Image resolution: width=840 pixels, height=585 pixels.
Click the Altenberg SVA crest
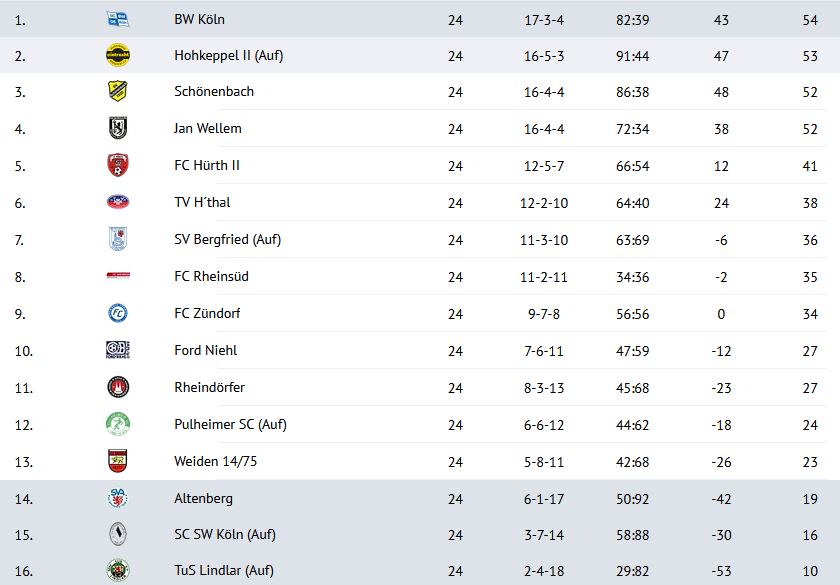(118, 498)
